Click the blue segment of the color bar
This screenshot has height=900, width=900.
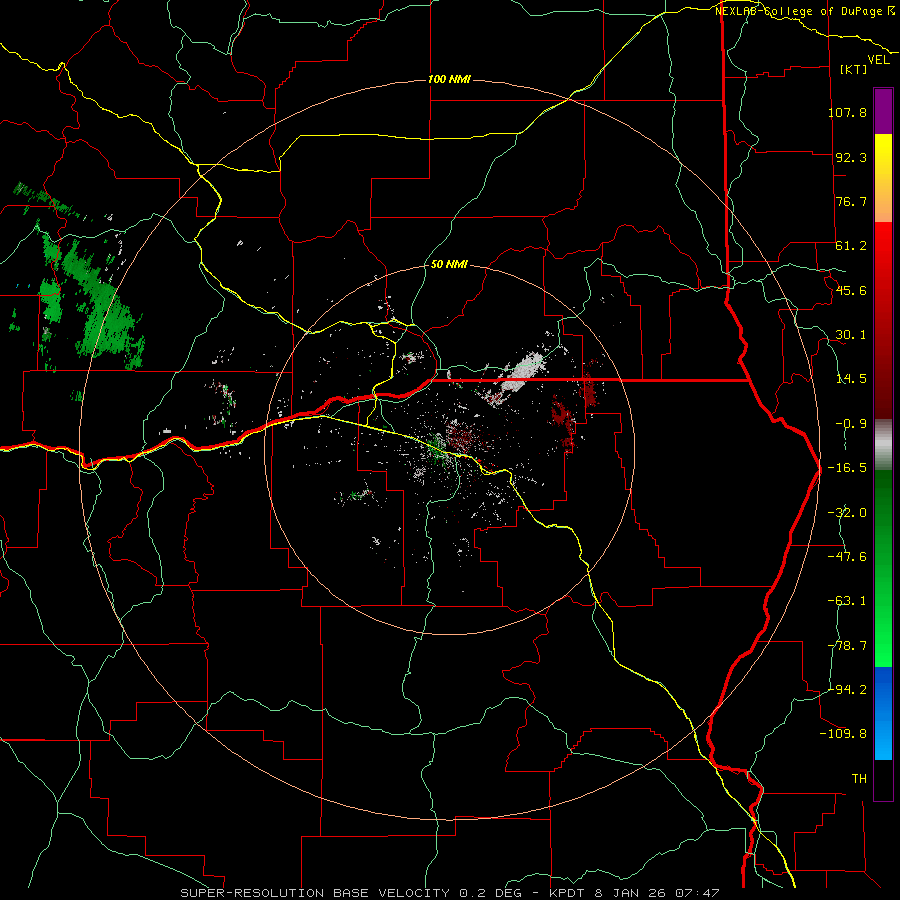point(883,713)
